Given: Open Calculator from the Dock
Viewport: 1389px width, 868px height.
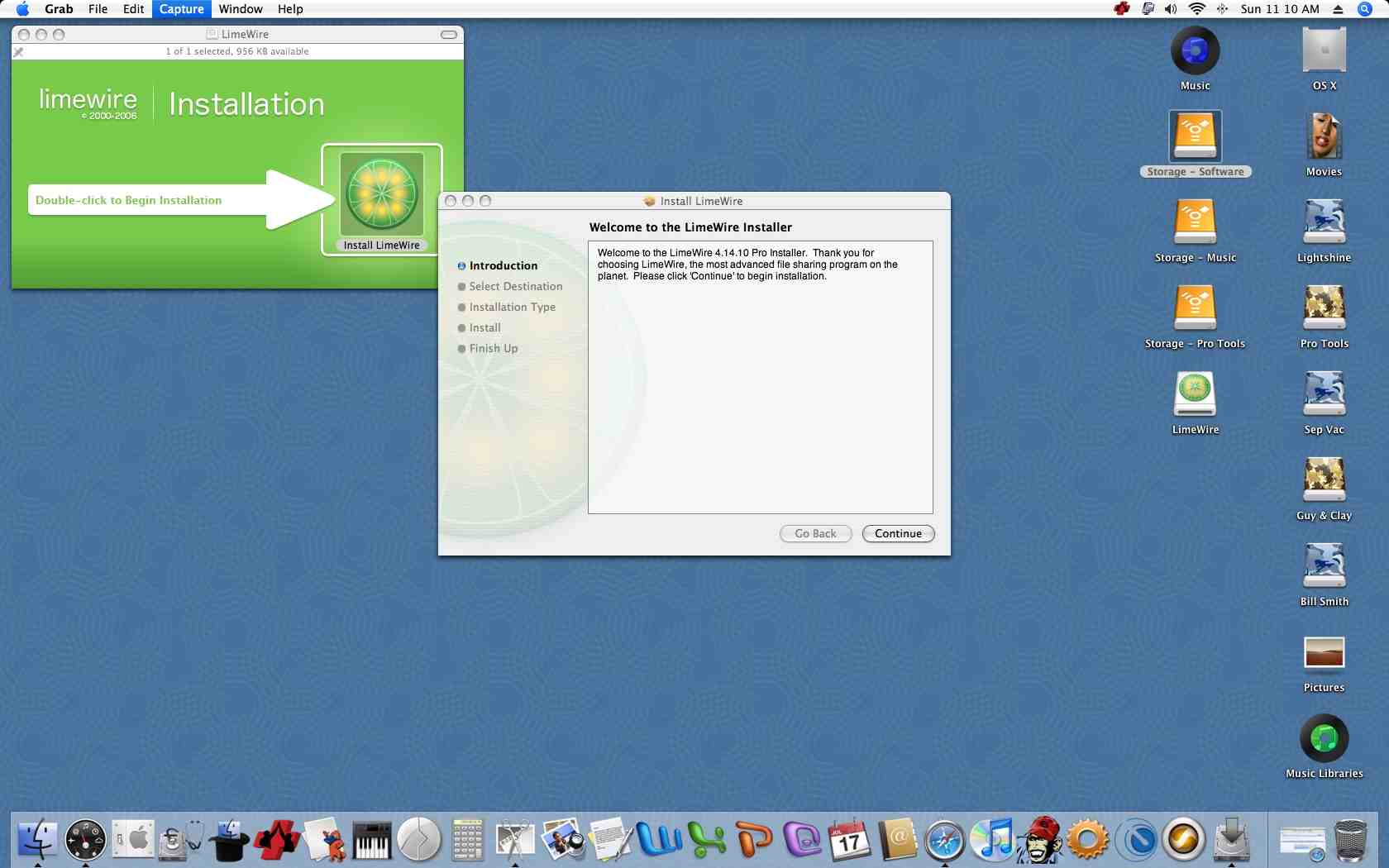Looking at the screenshot, I should (x=467, y=841).
